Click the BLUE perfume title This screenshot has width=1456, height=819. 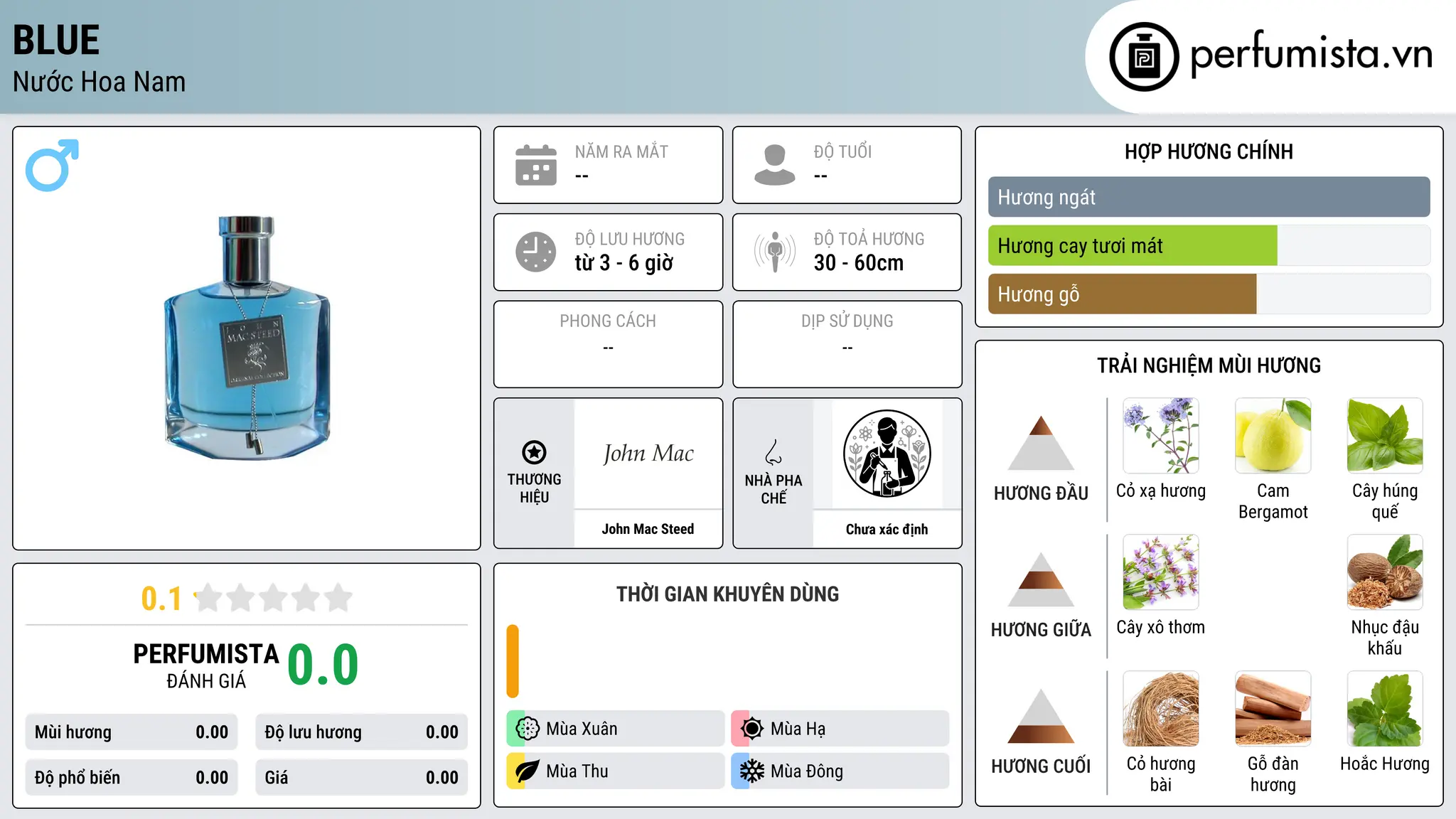point(56,40)
